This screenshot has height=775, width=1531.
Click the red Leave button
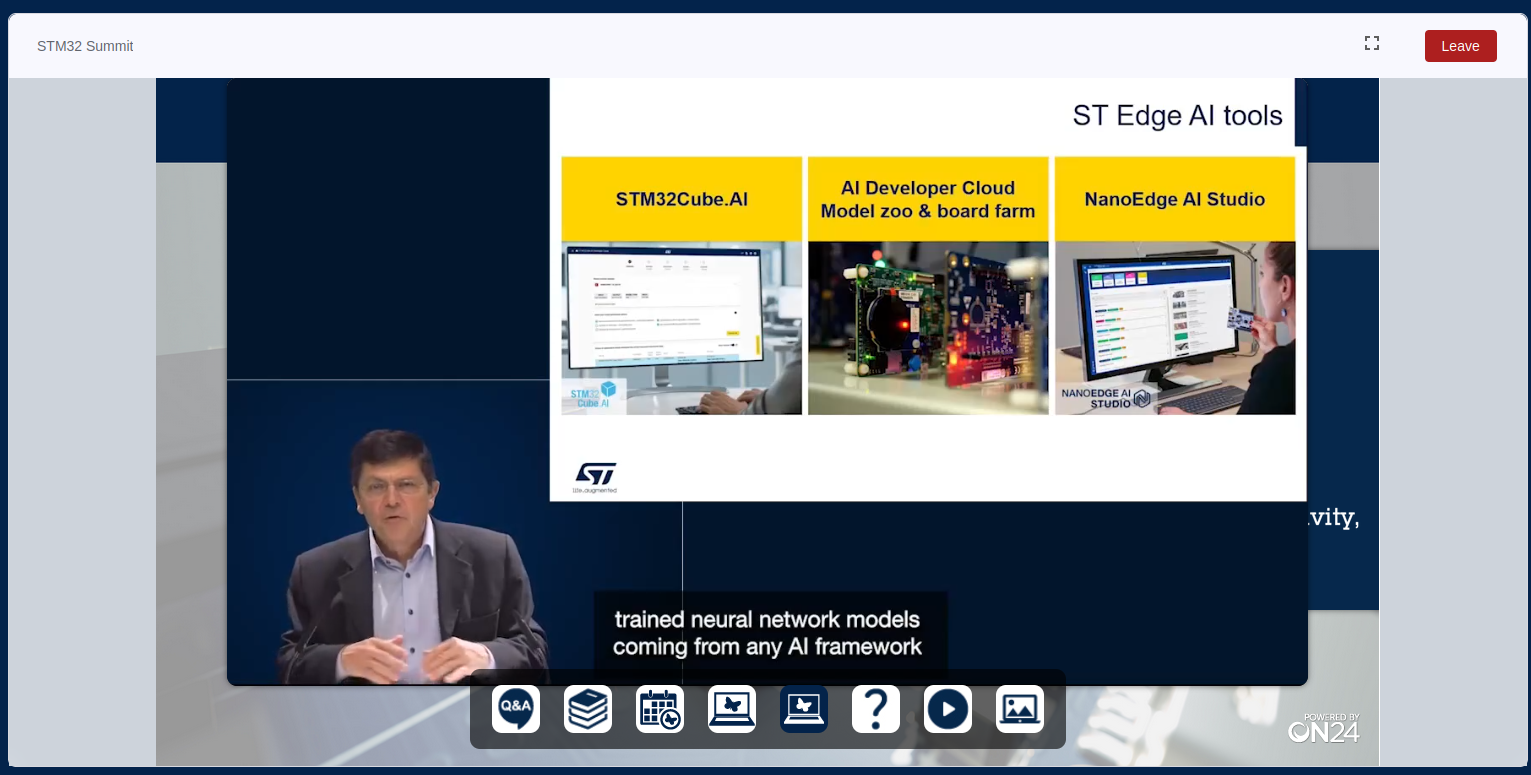pyautogui.click(x=1460, y=46)
